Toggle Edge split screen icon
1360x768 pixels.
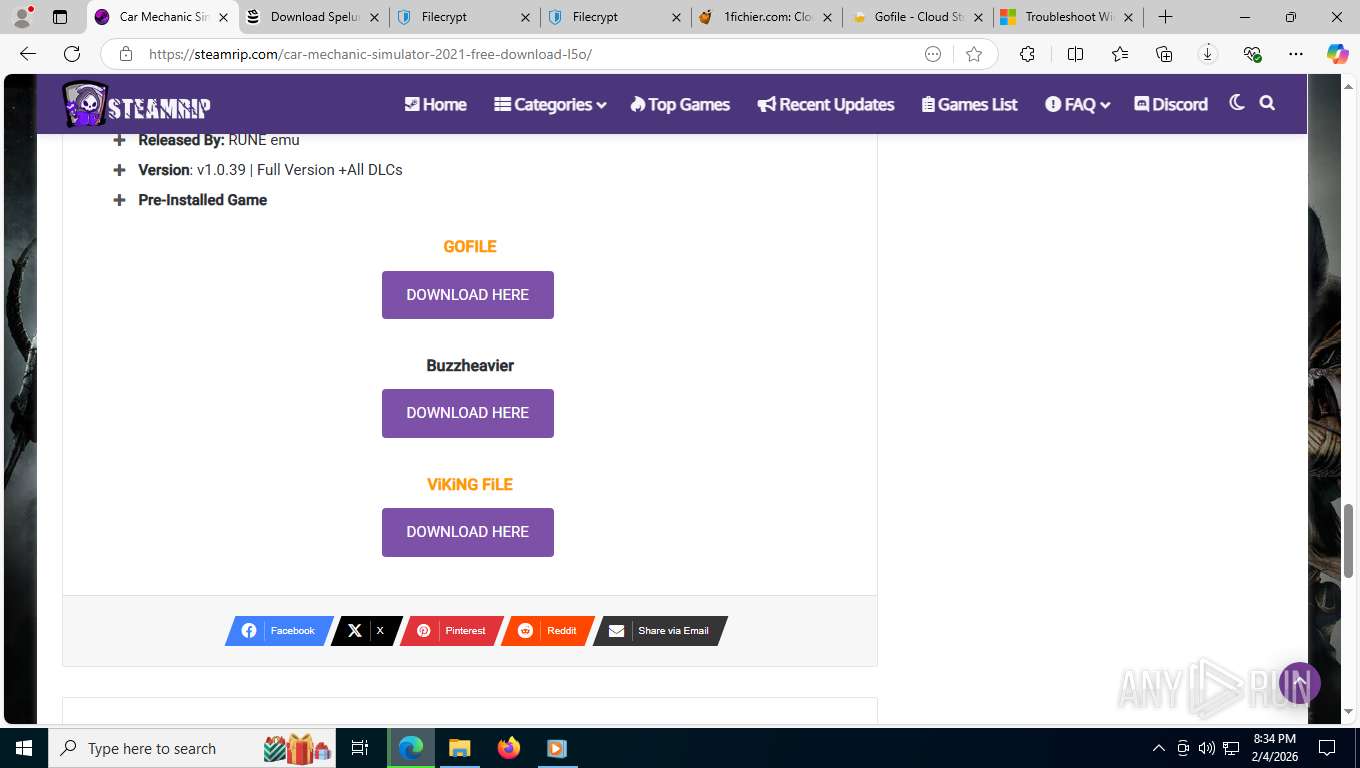point(1076,54)
